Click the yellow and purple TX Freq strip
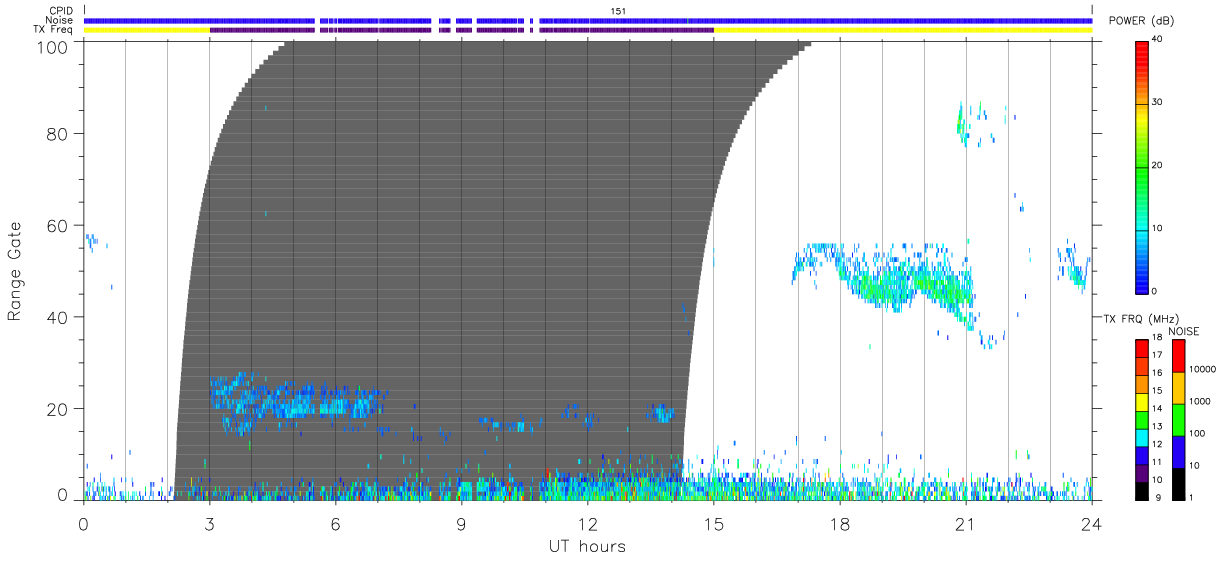The image size is (1228, 567). click(588, 30)
